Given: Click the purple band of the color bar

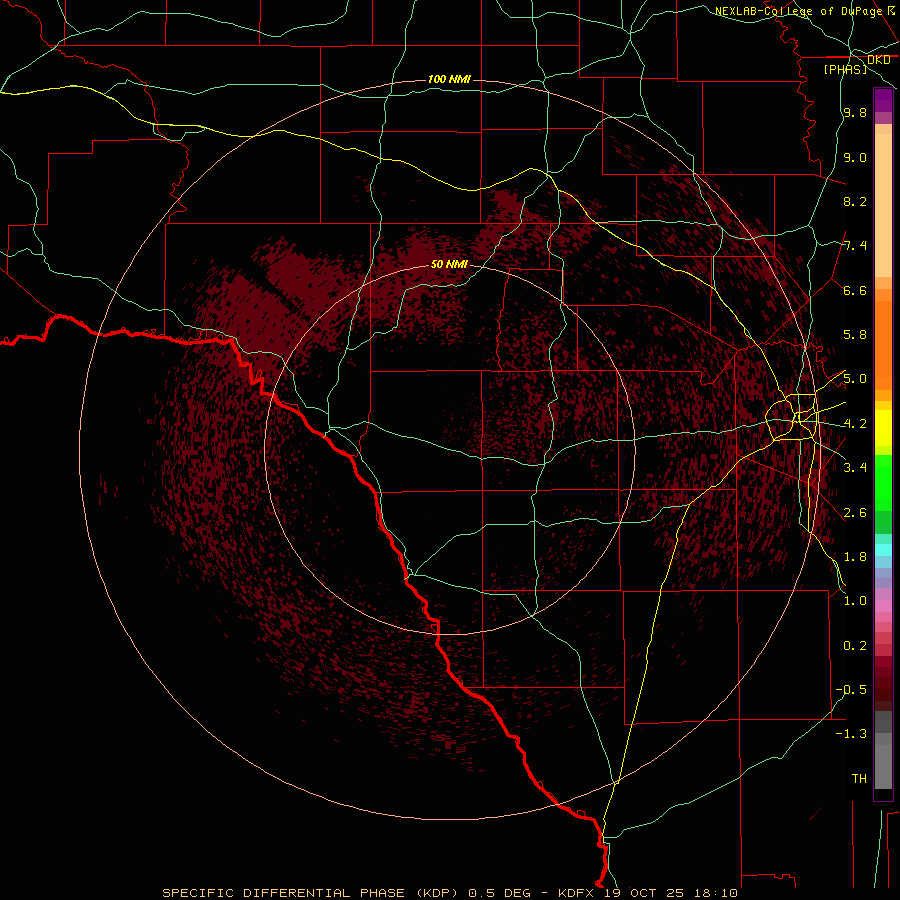Looking at the screenshot, I should coord(883,100).
